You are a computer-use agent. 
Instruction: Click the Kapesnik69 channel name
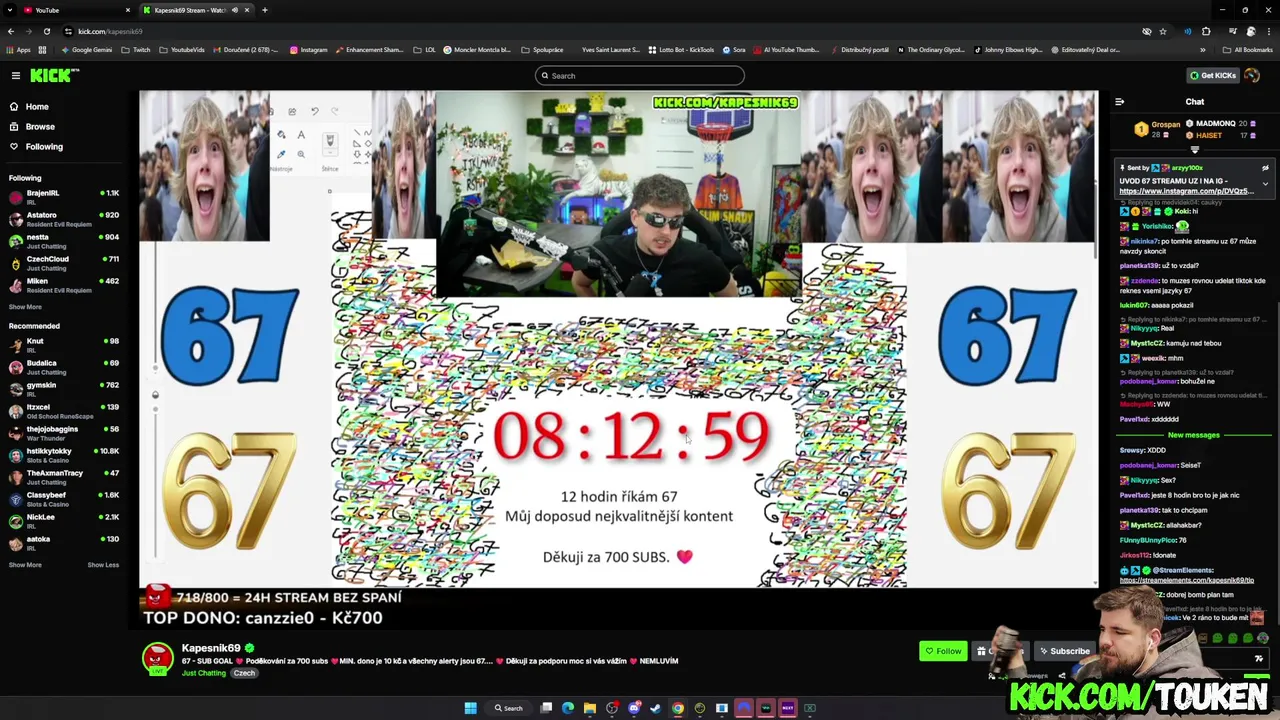(x=210, y=648)
